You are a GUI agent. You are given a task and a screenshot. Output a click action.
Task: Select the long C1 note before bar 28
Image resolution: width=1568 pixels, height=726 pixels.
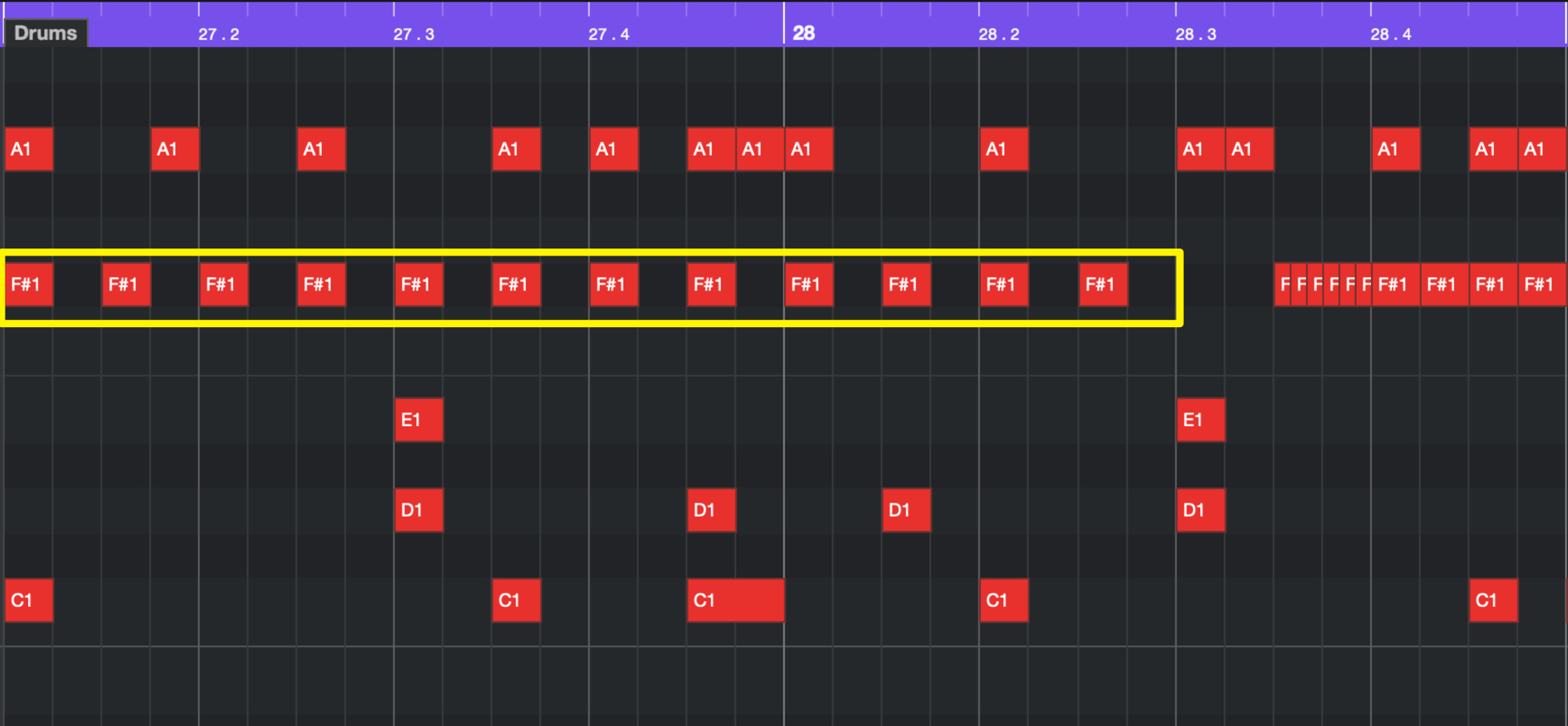click(736, 600)
